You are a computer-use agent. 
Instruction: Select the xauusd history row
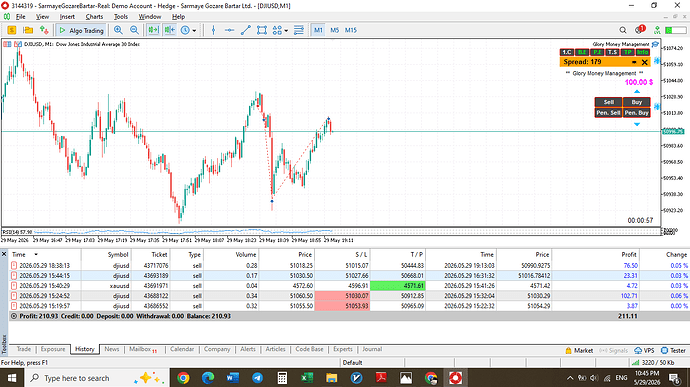click(x=349, y=286)
